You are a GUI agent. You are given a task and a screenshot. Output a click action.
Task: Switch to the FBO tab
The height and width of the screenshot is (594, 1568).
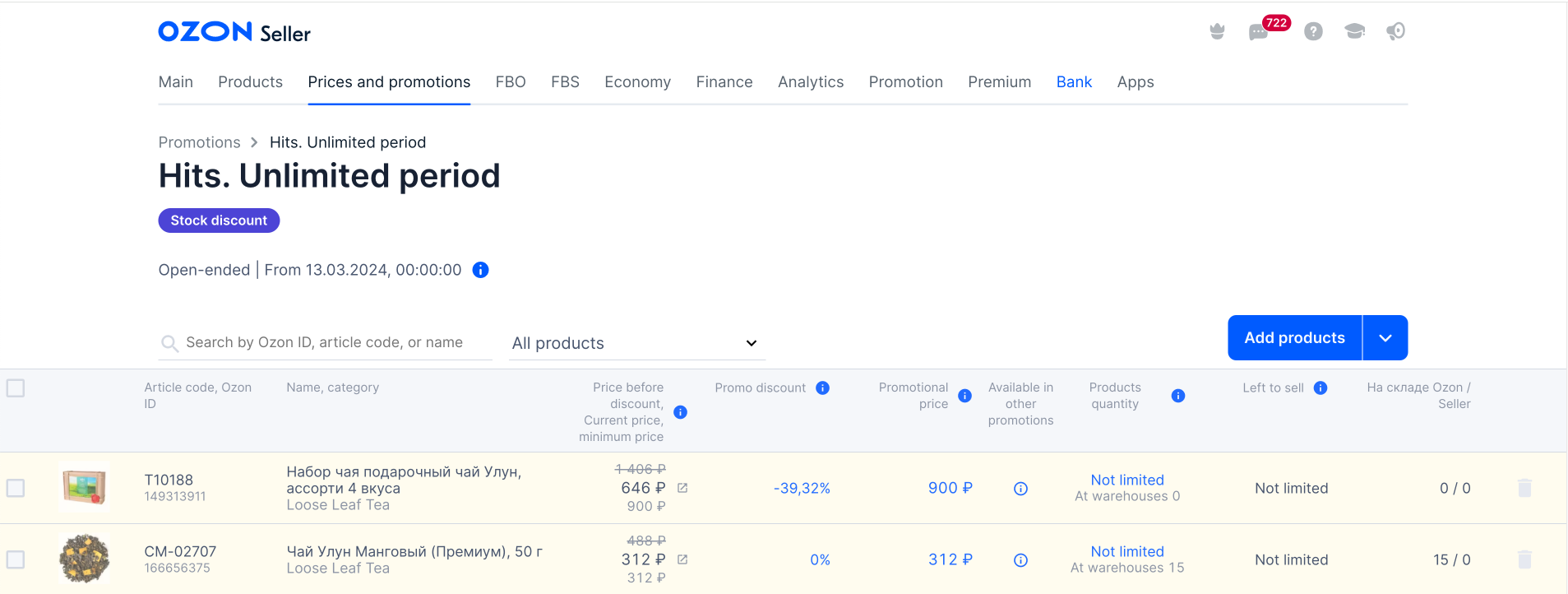[x=511, y=82]
